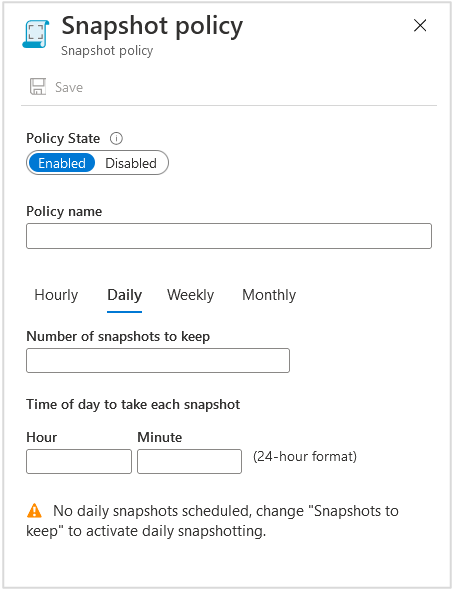Click the Policy State label
Viewport: 454px width, 592px height.
tap(63, 139)
